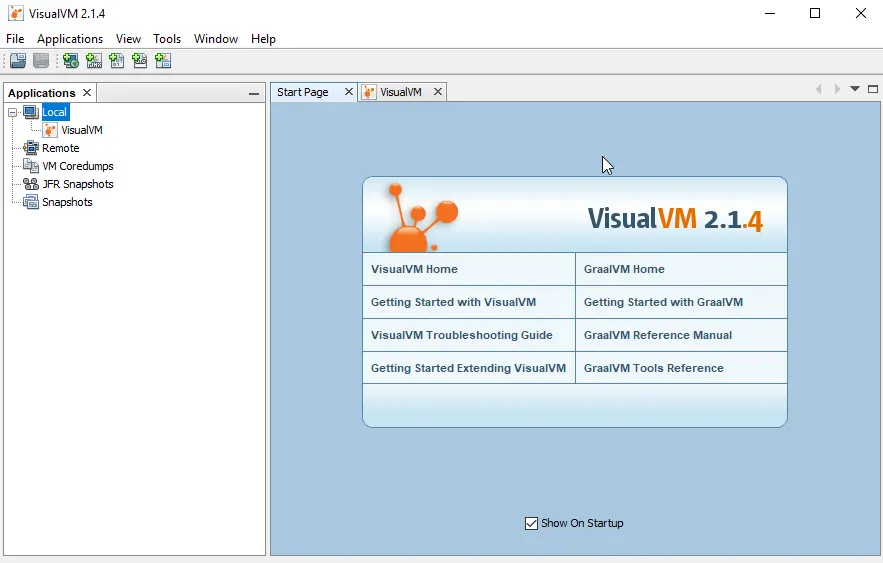Click the VisualVM icon on the editor tab

[x=369, y=92]
